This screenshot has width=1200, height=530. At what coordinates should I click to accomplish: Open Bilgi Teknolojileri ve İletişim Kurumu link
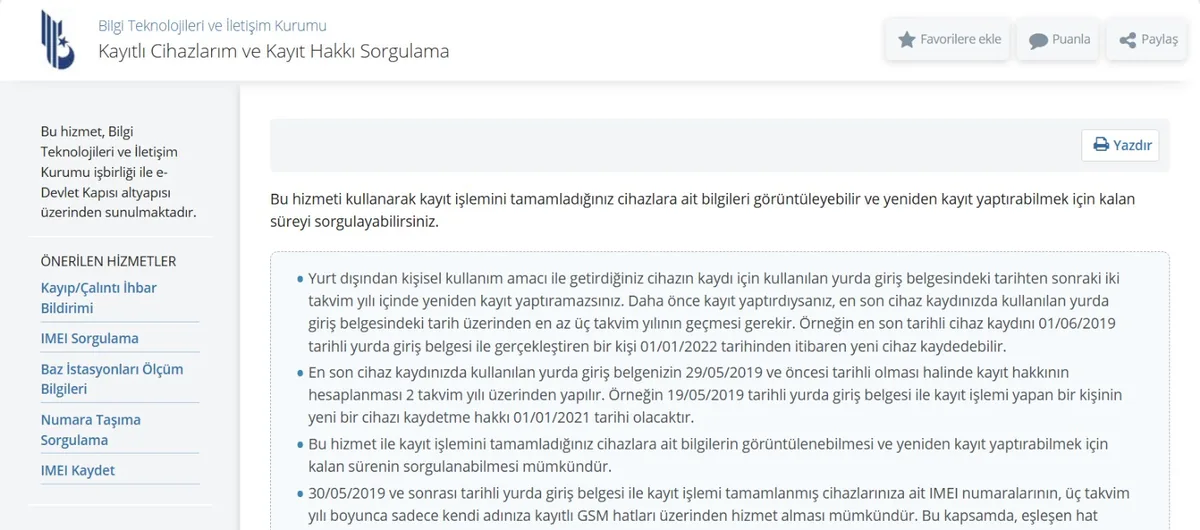212,26
